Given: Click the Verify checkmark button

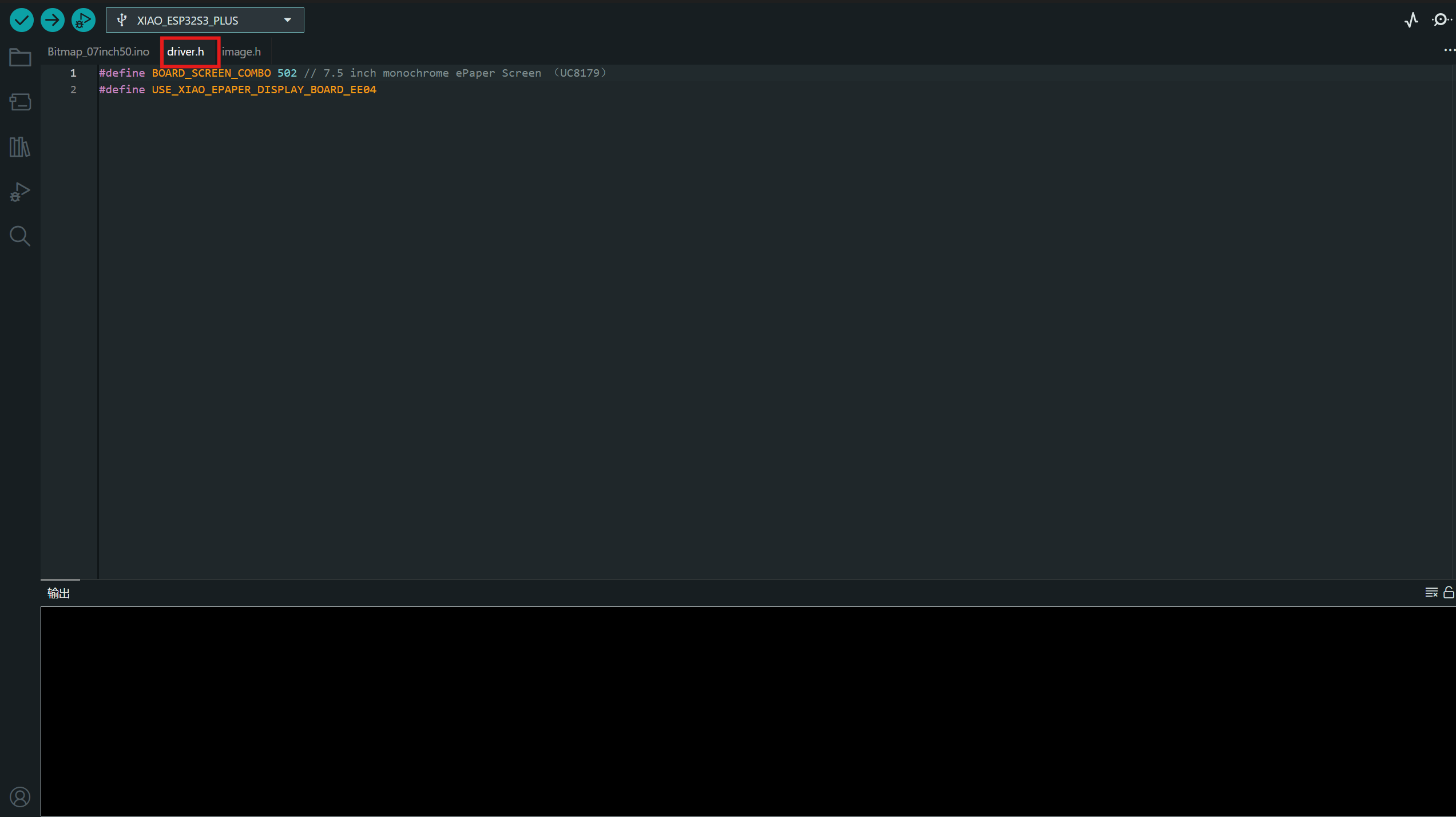Looking at the screenshot, I should click(22, 21).
